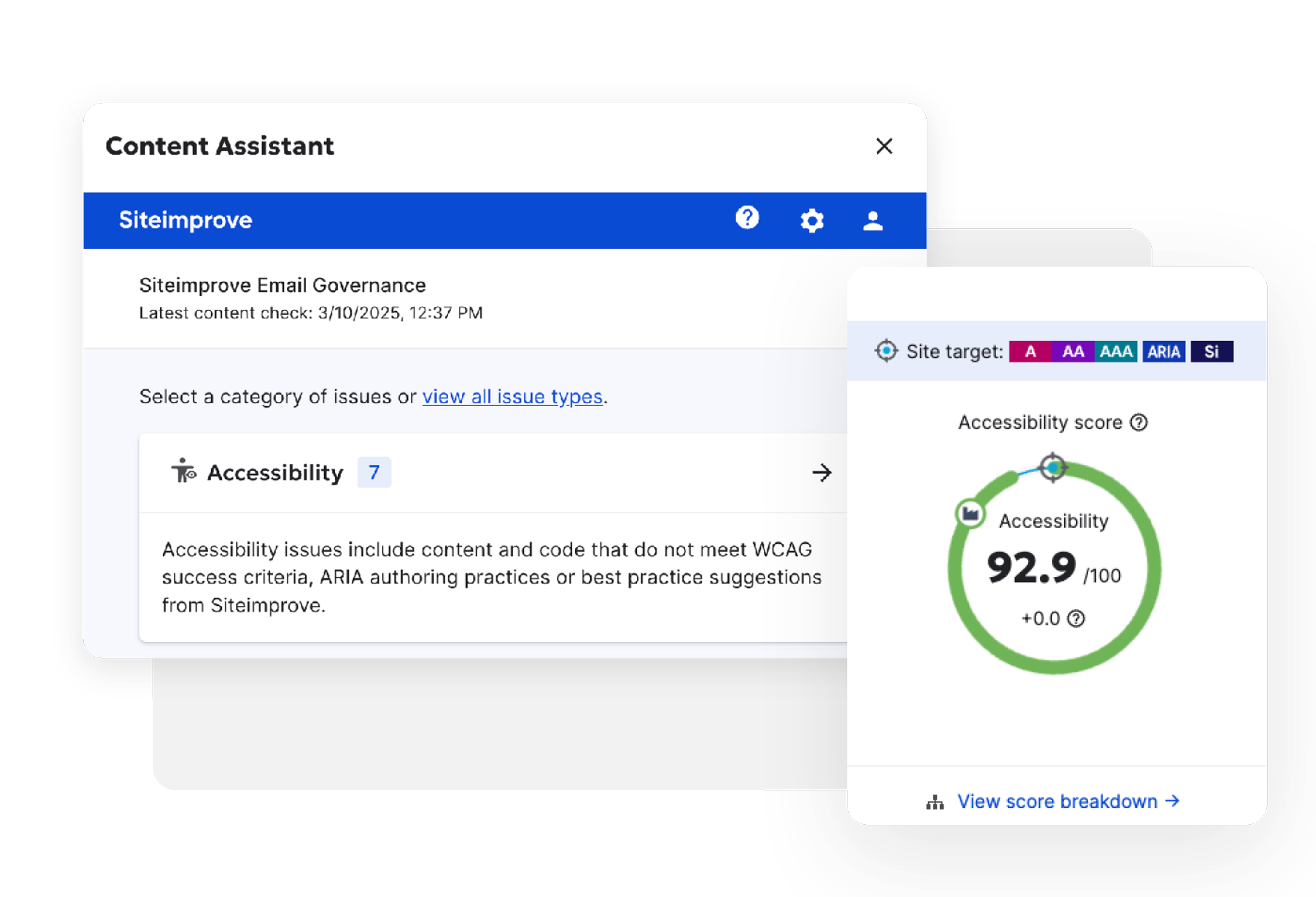Click the +0.0 score change value

point(1041,619)
